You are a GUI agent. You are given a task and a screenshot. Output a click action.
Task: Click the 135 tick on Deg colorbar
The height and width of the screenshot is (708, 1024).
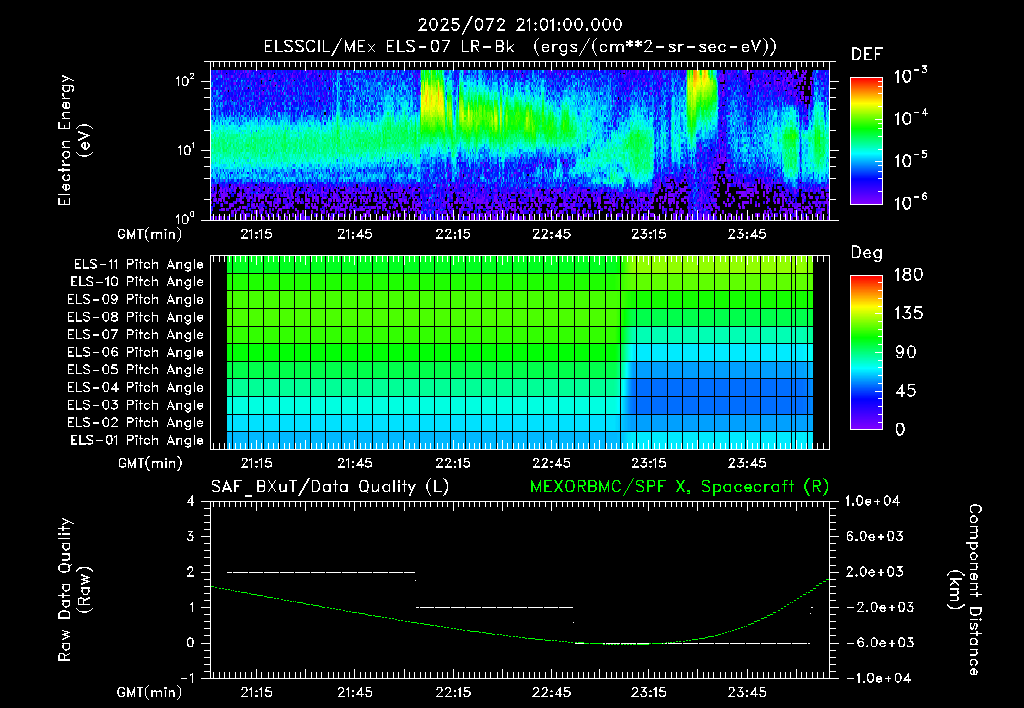click(908, 314)
